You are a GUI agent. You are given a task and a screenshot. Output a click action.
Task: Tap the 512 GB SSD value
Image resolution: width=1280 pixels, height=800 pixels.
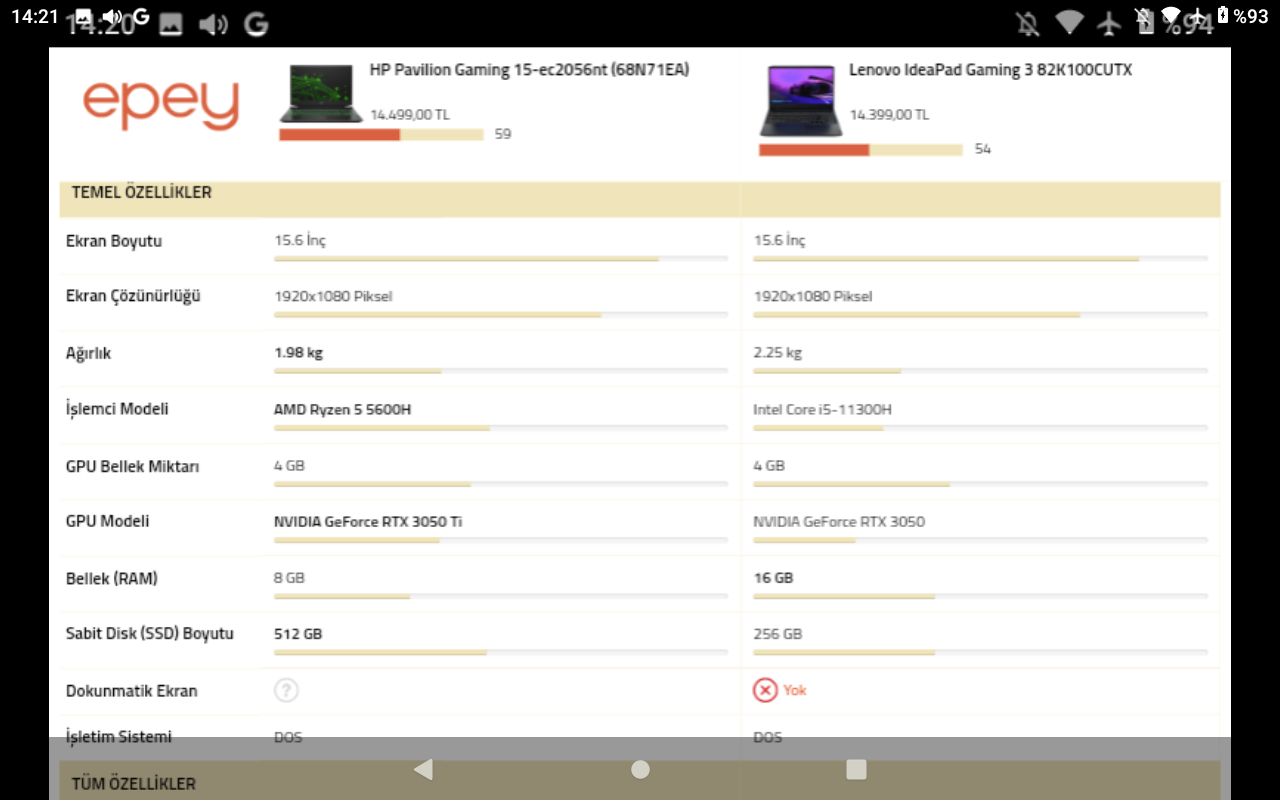pos(298,634)
